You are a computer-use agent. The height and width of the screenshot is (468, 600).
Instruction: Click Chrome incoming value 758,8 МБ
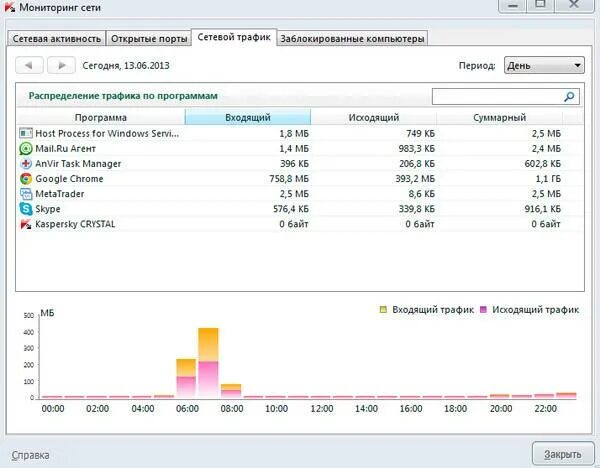pos(289,179)
